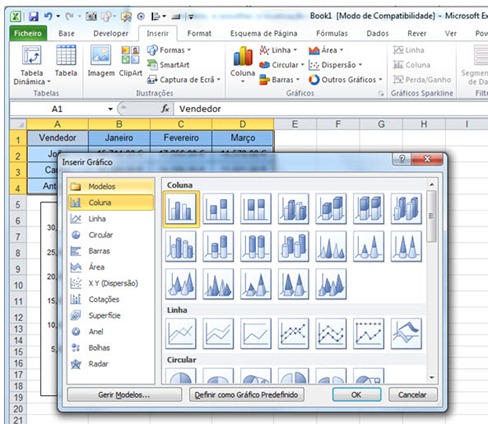Click the Perda/Ganho sparkline button

pos(422,80)
